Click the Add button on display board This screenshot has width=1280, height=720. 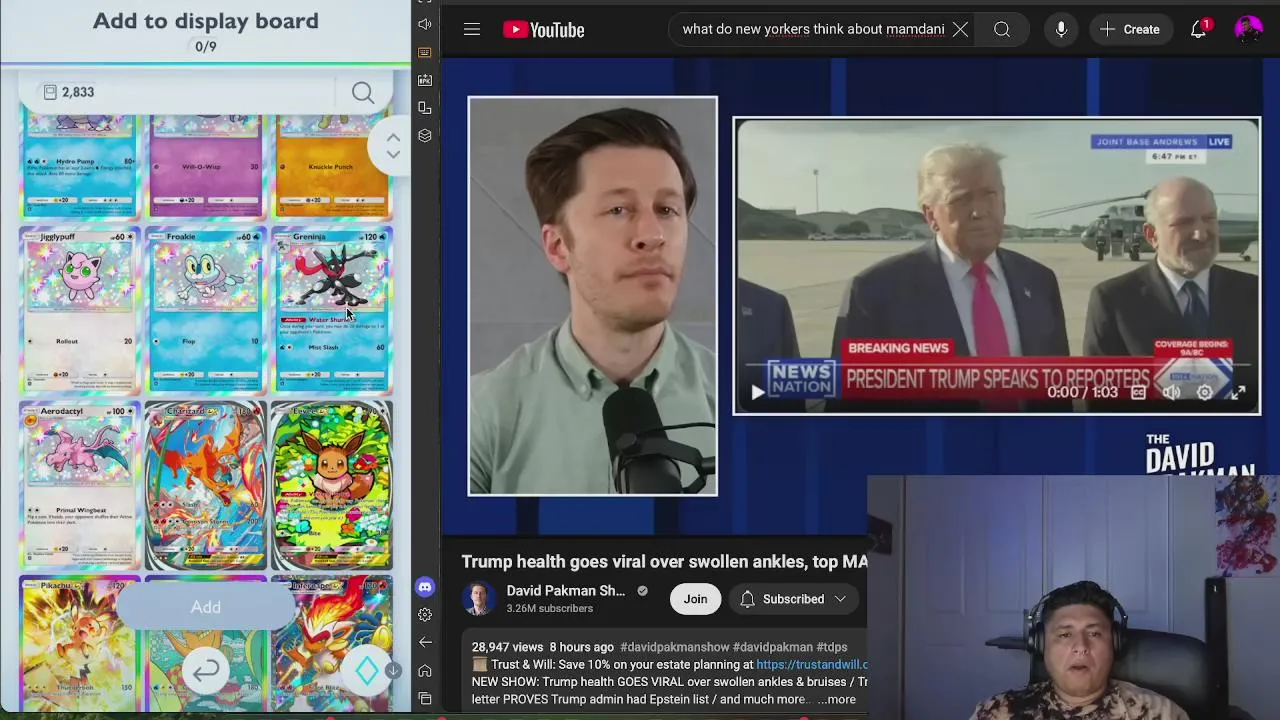[x=206, y=607]
